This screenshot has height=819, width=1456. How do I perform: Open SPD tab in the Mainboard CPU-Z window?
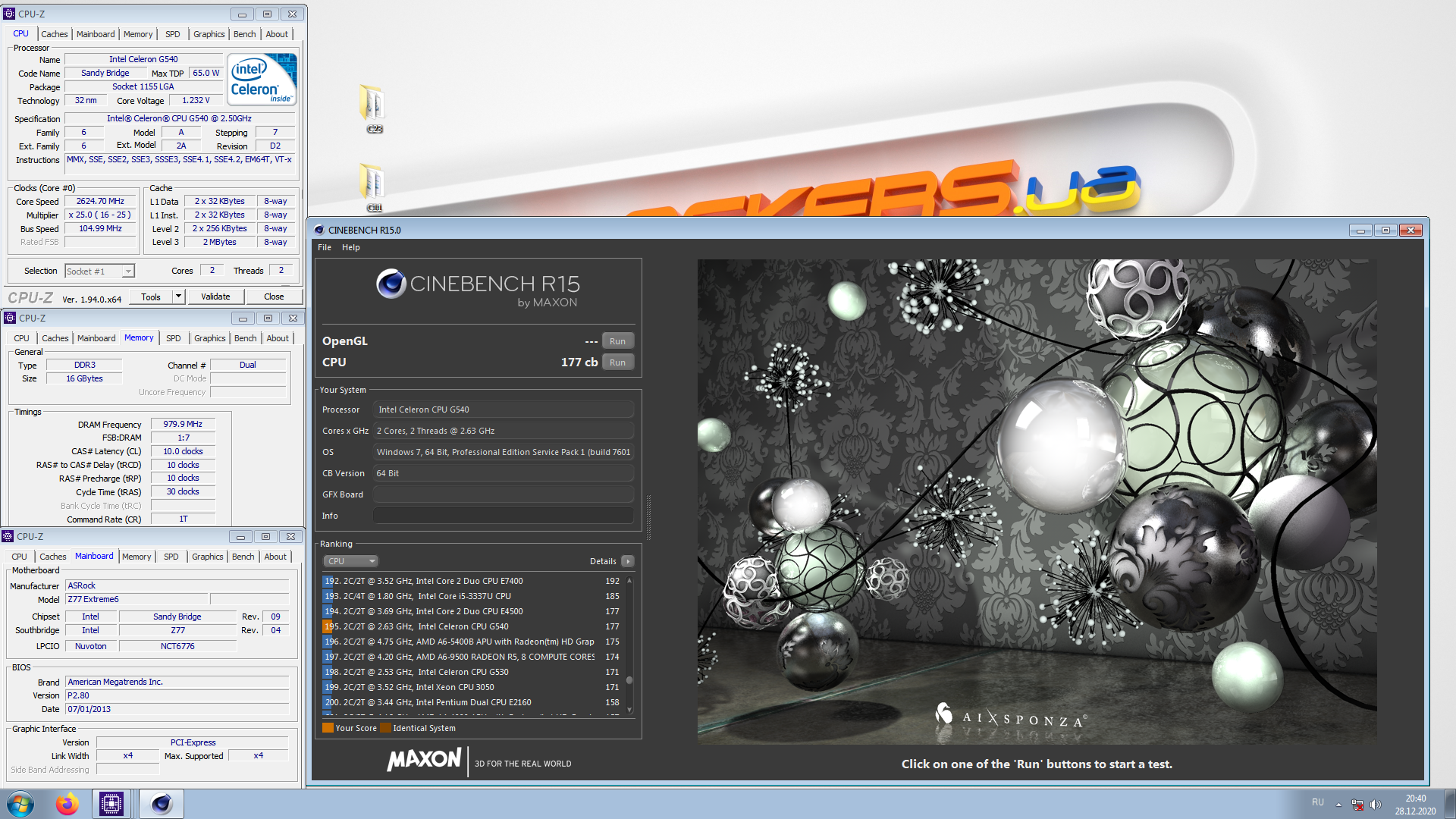pyautogui.click(x=171, y=557)
